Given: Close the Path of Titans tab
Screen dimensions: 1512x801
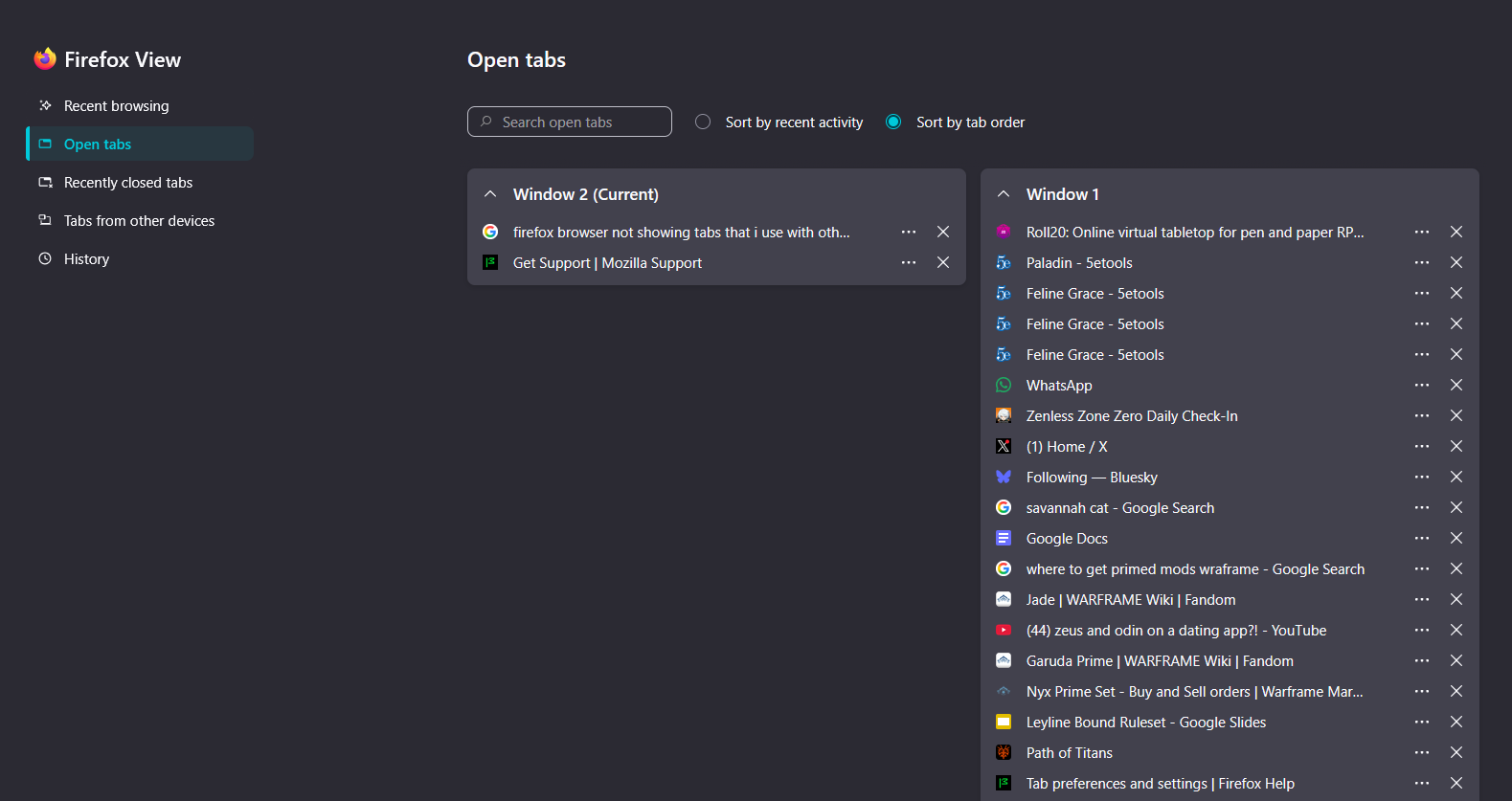Looking at the screenshot, I should click(1456, 753).
